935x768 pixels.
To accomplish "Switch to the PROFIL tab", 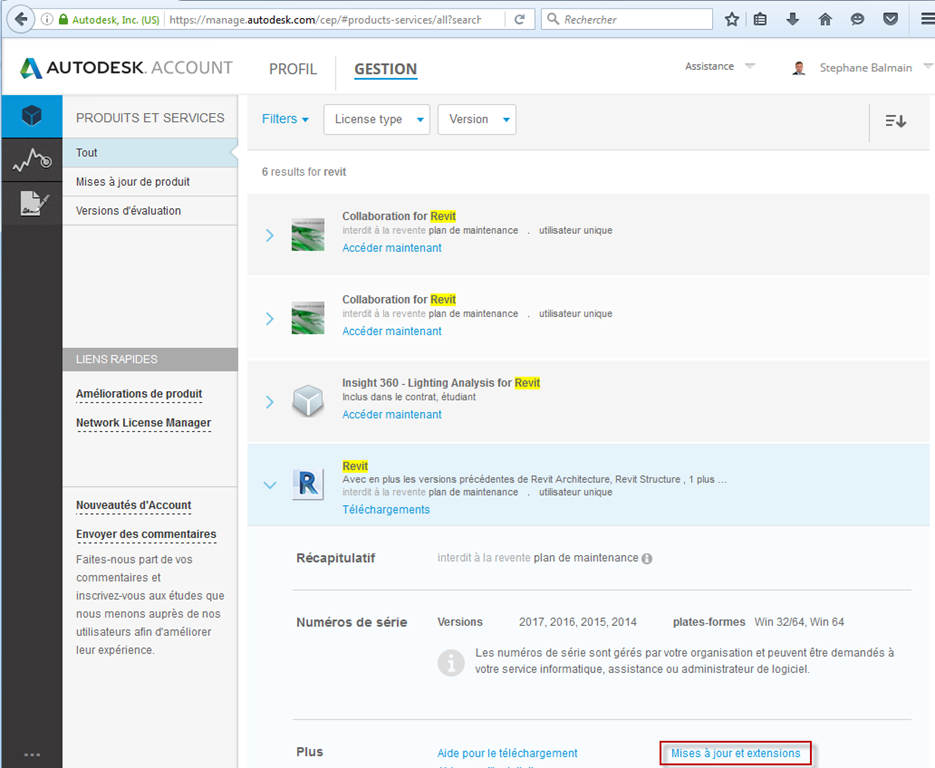I will [293, 69].
